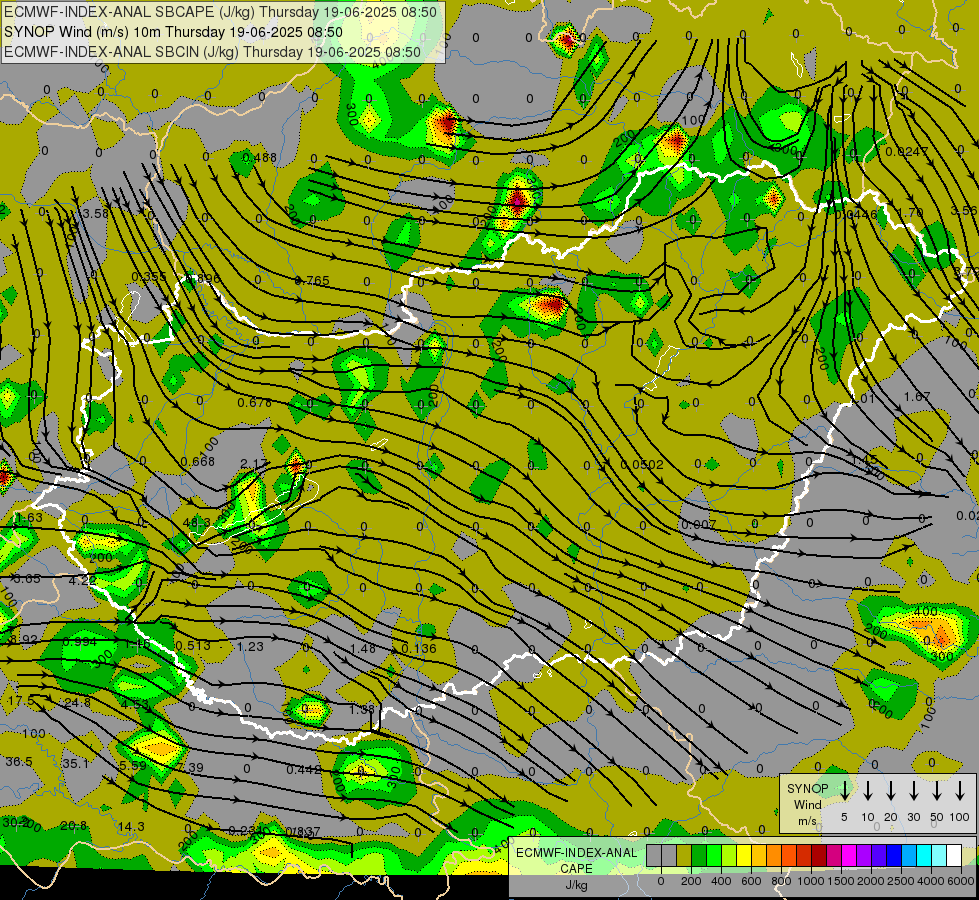This screenshot has width=979, height=900.
Task: Click the 1500 label in CAPE legend
Action: tap(841, 881)
